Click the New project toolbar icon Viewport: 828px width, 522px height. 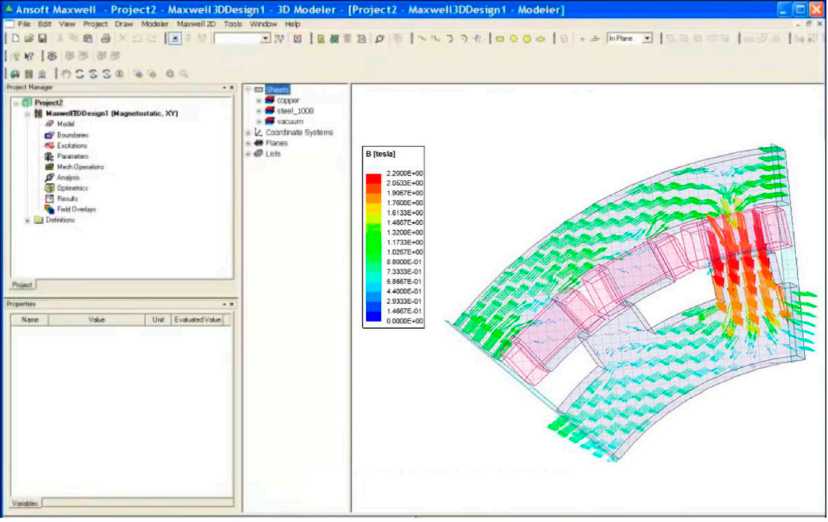pos(15,38)
